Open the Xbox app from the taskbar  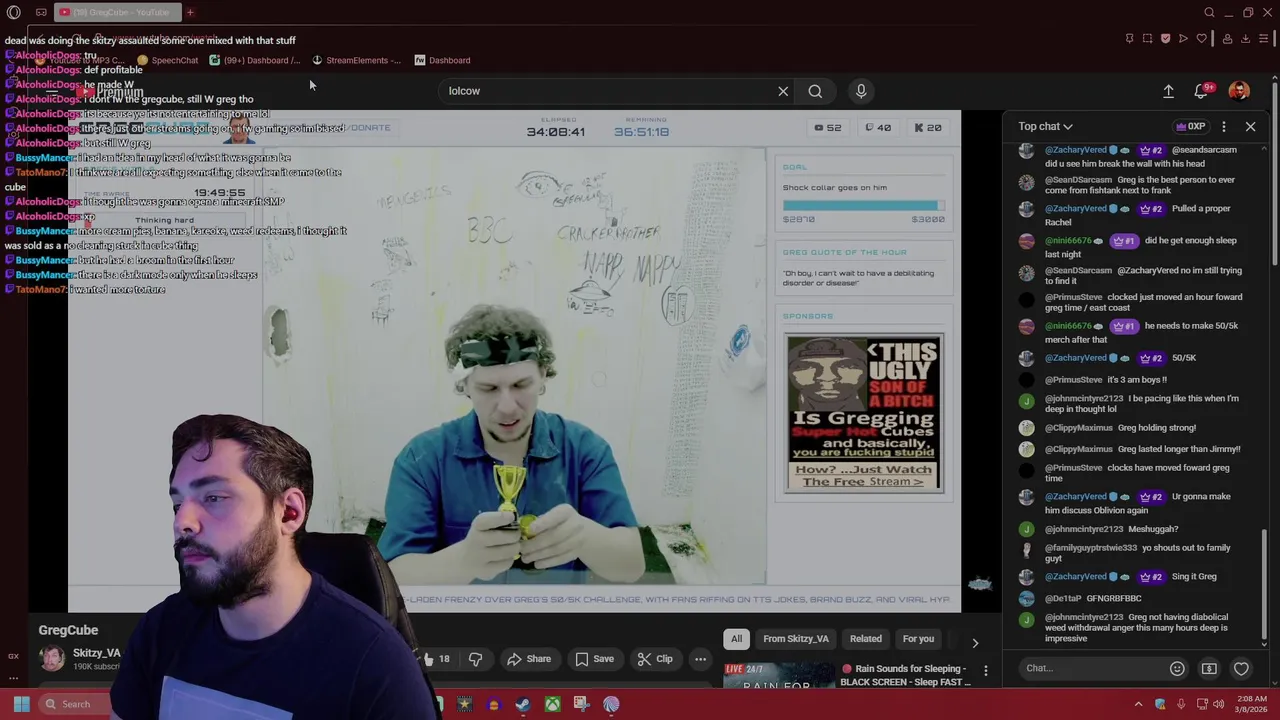(552, 704)
